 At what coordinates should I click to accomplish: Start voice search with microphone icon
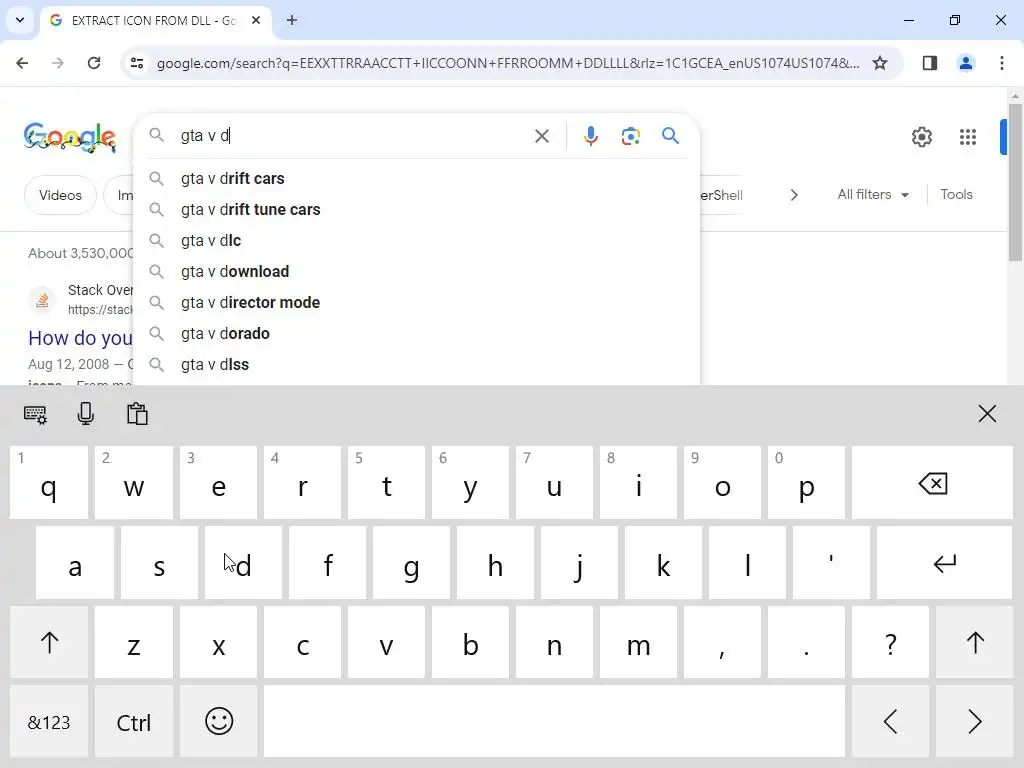click(x=590, y=136)
